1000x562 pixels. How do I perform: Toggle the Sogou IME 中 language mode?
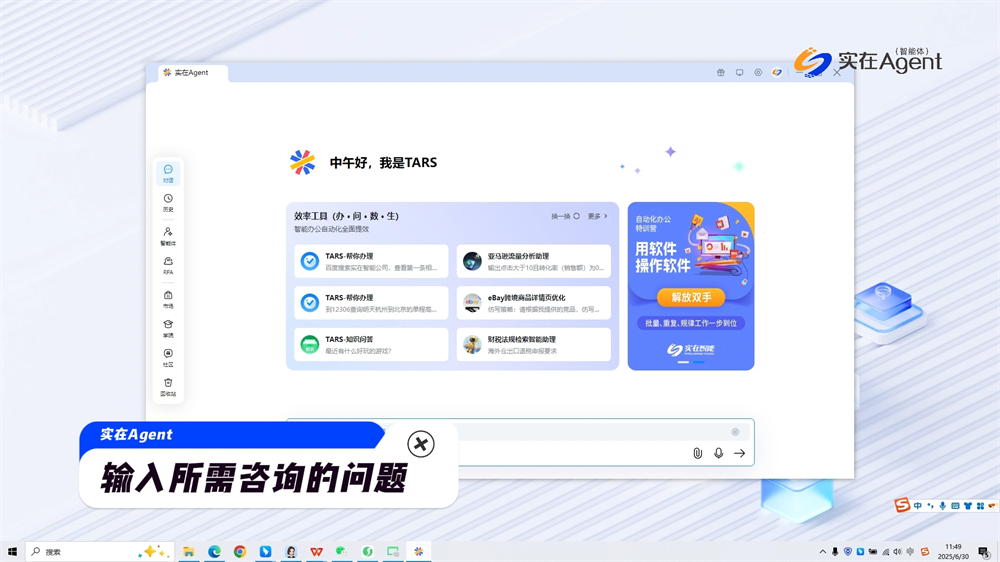point(918,506)
